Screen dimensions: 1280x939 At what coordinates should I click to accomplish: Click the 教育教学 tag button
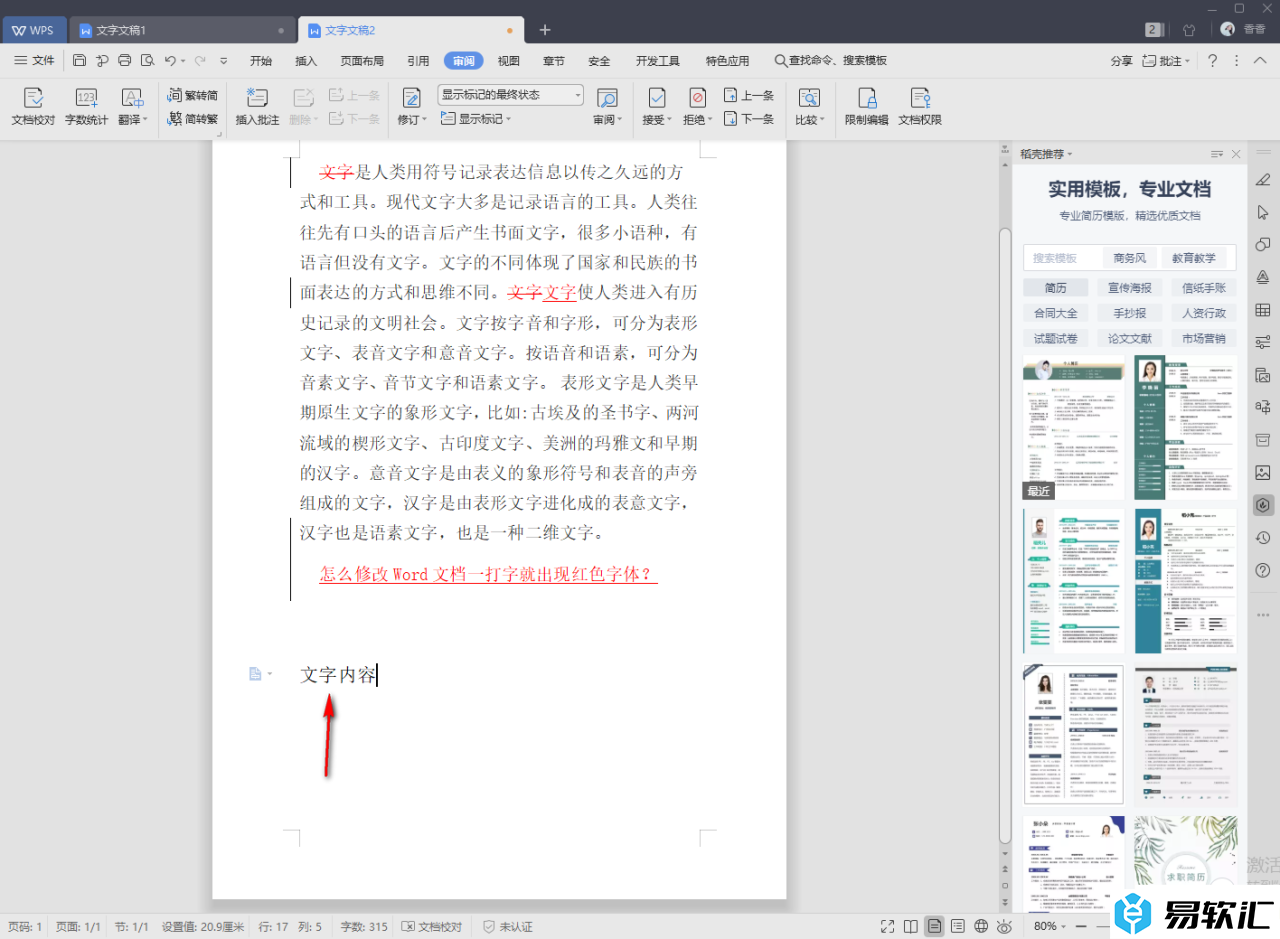click(x=1194, y=258)
